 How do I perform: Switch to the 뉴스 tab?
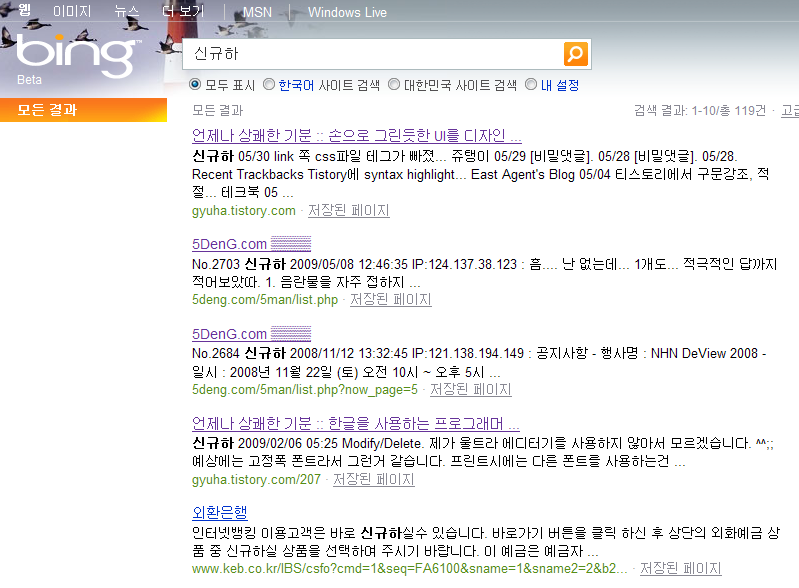126,11
